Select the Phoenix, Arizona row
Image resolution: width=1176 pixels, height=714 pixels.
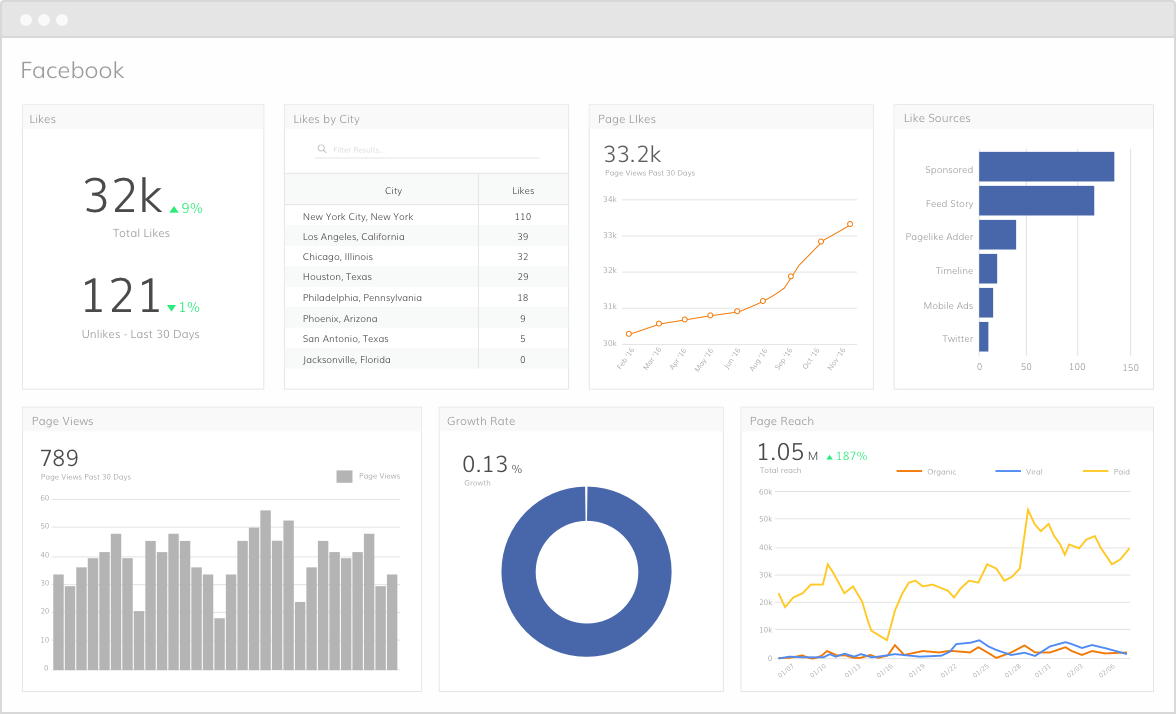click(426, 318)
